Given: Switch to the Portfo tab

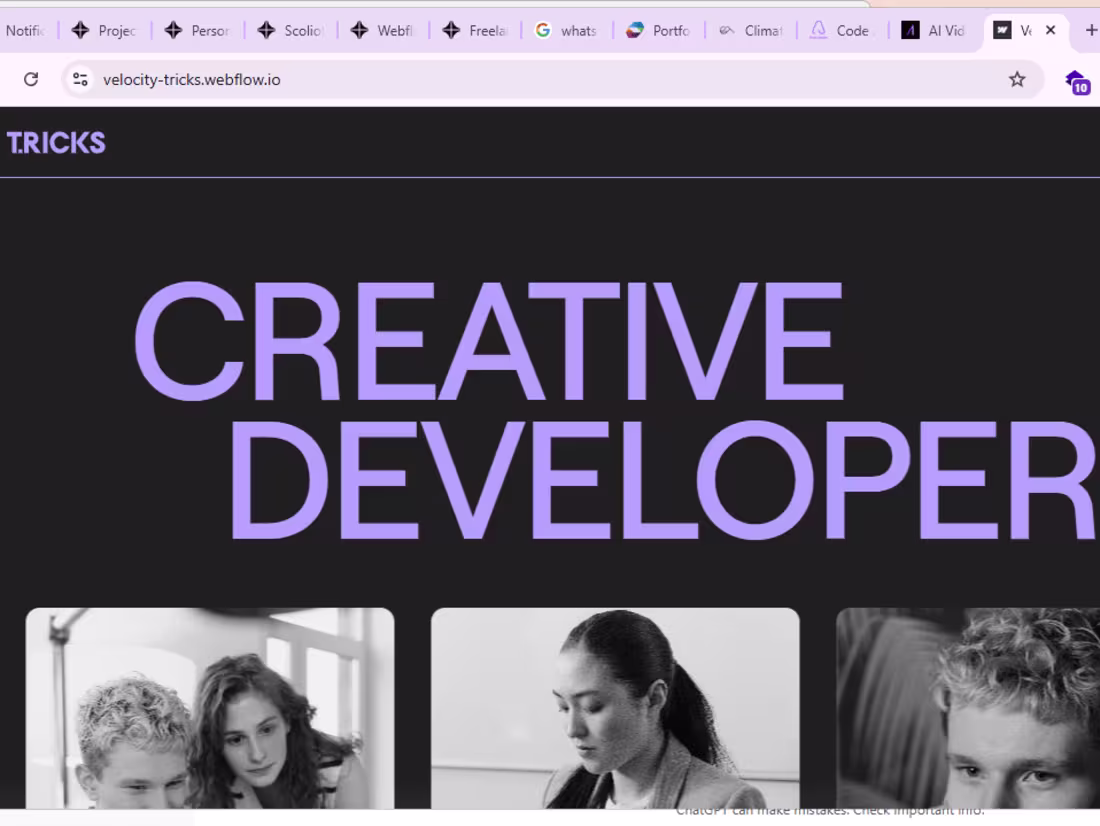Looking at the screenshot, I should [658, 31].
